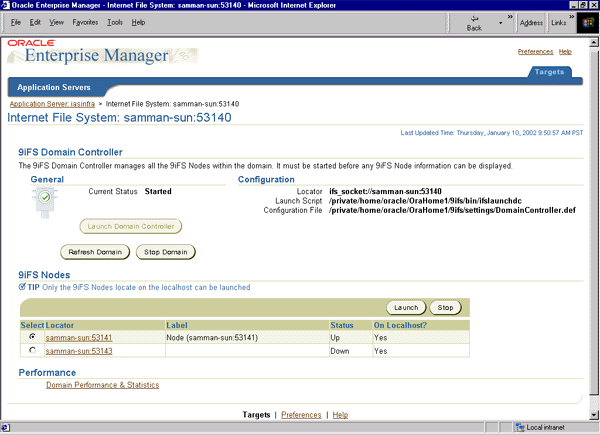The image size is (600, 435).
Task: Click the Links toolbar label
Action: (x=558, y=23)
